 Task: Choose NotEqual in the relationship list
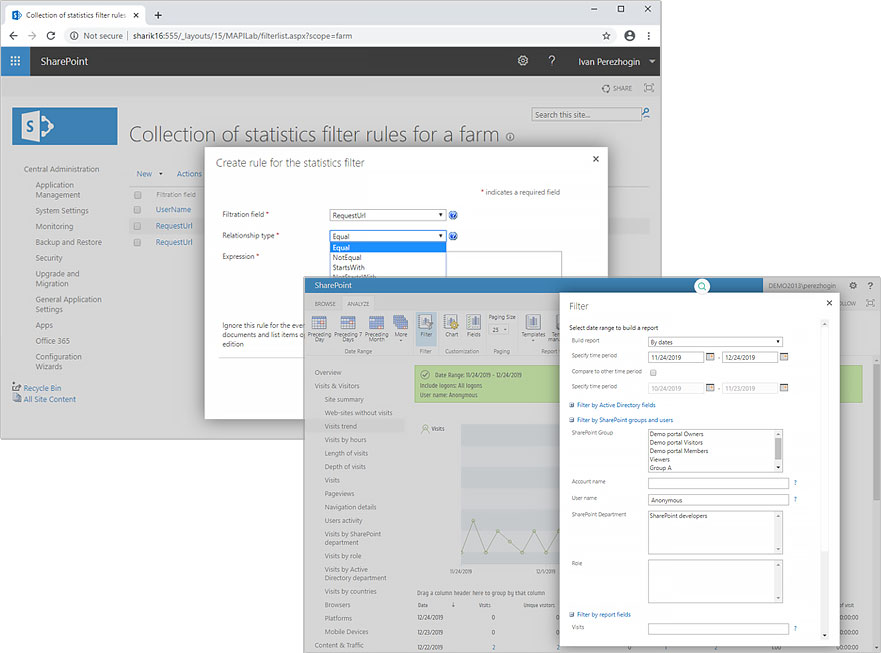[388, 257]
